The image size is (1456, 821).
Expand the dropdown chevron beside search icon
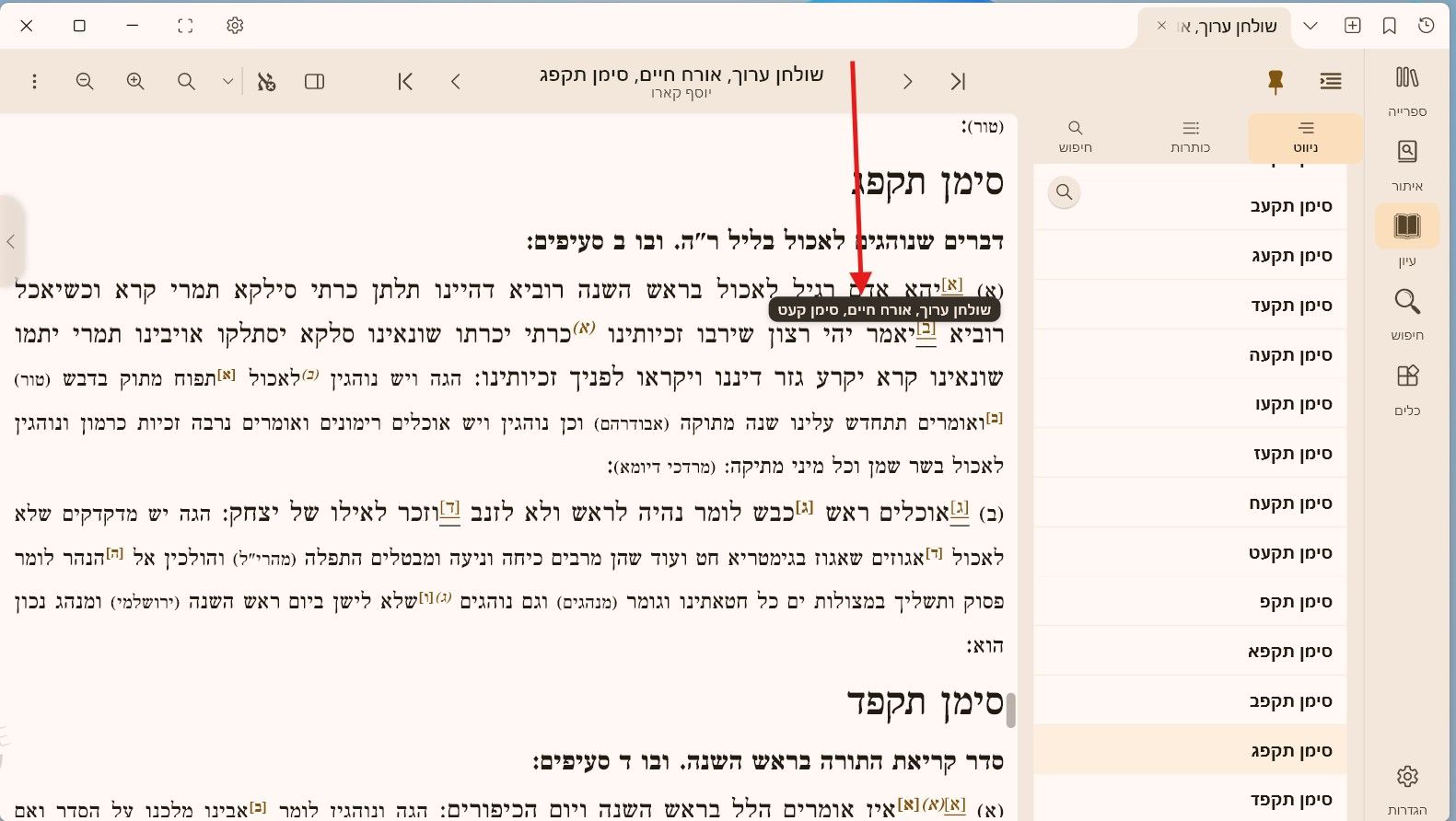pyautogui.click(x=227, y=81)
